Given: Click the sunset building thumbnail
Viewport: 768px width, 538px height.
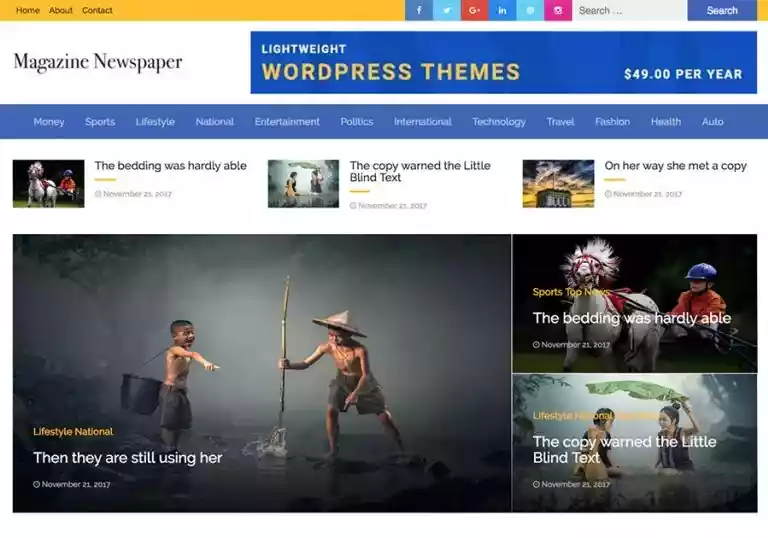Looking at the screenshot, I should (558, 184).
